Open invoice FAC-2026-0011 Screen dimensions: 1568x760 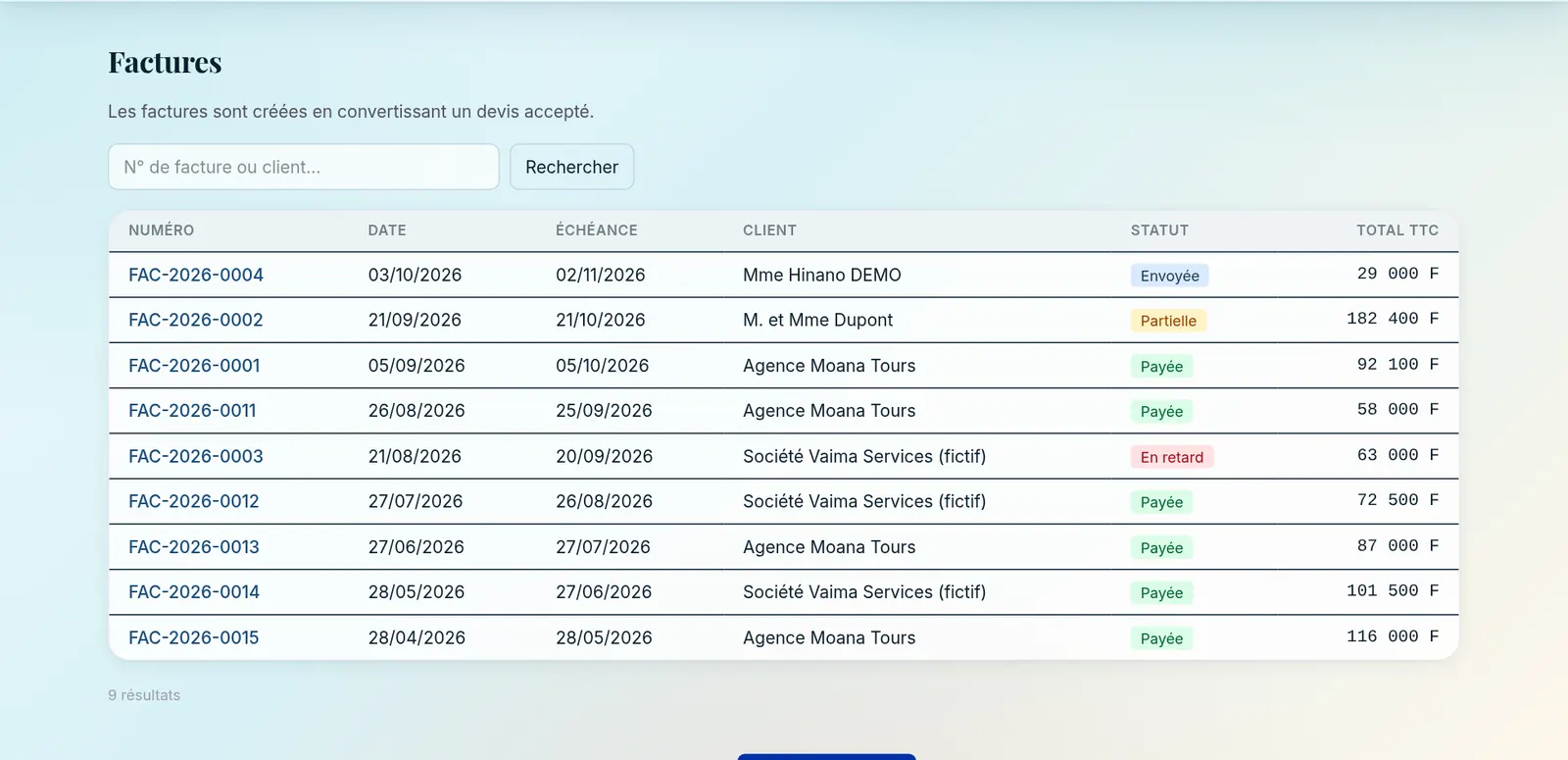192,411
